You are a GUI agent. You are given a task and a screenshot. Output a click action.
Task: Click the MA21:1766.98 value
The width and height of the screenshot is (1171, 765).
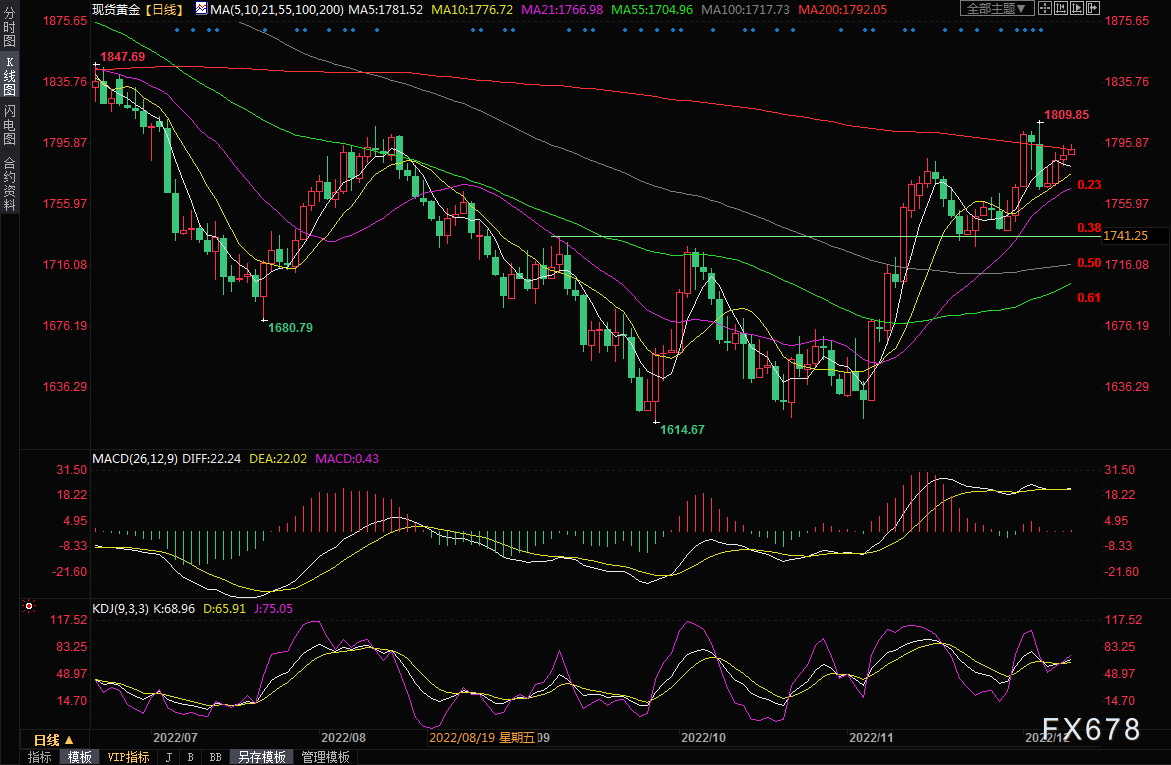[x=562, y=10]
